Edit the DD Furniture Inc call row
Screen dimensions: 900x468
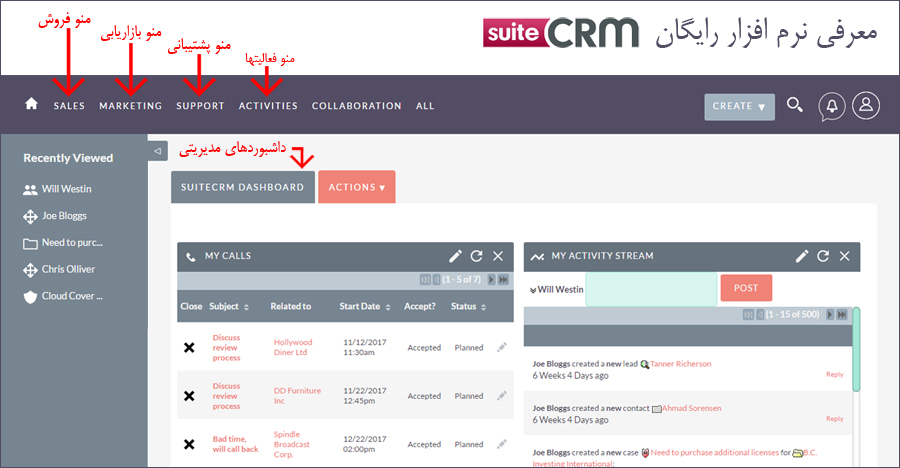tap(502, 396)
